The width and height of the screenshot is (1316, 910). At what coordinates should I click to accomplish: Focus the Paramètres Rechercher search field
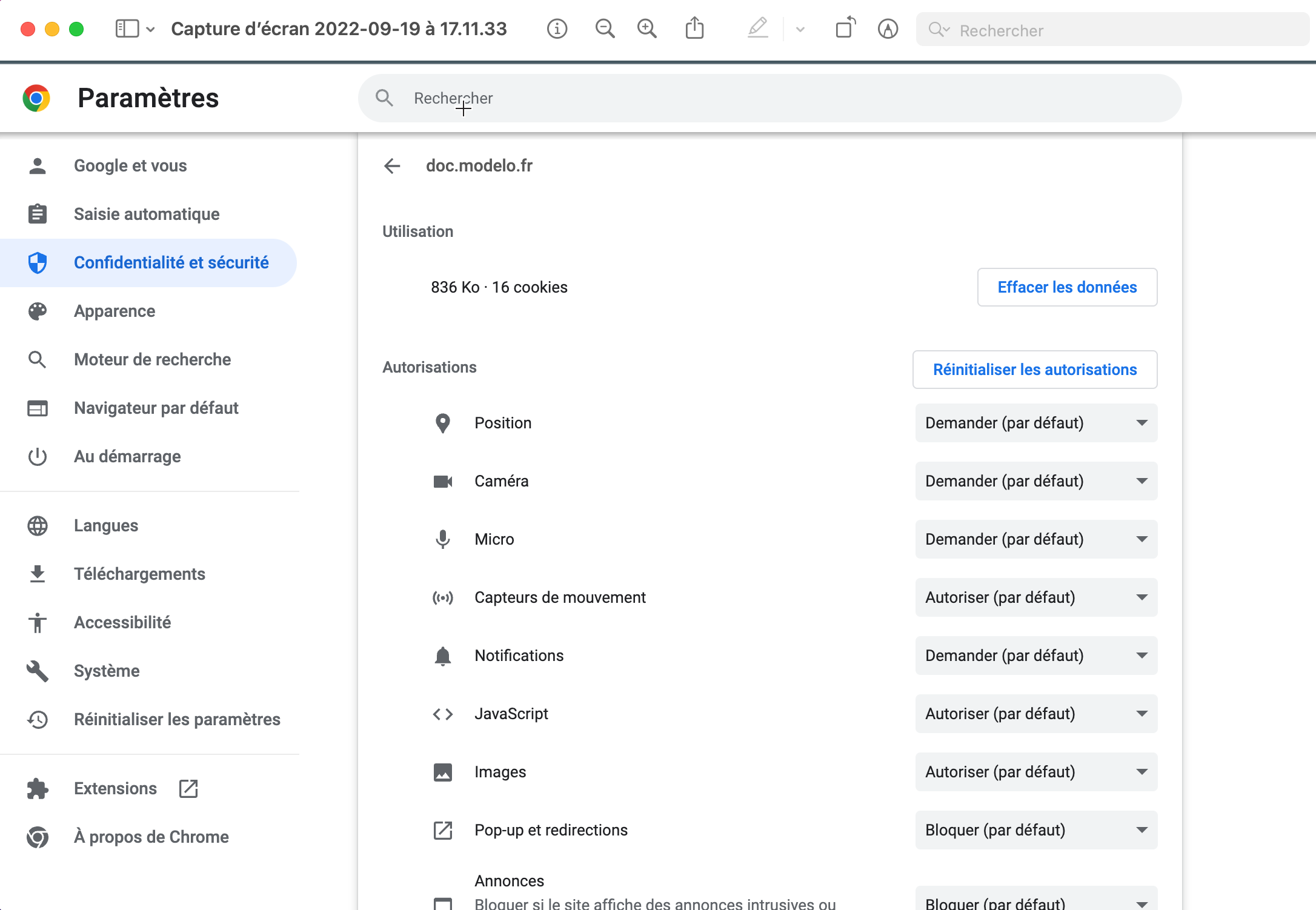tap(769, 98)
